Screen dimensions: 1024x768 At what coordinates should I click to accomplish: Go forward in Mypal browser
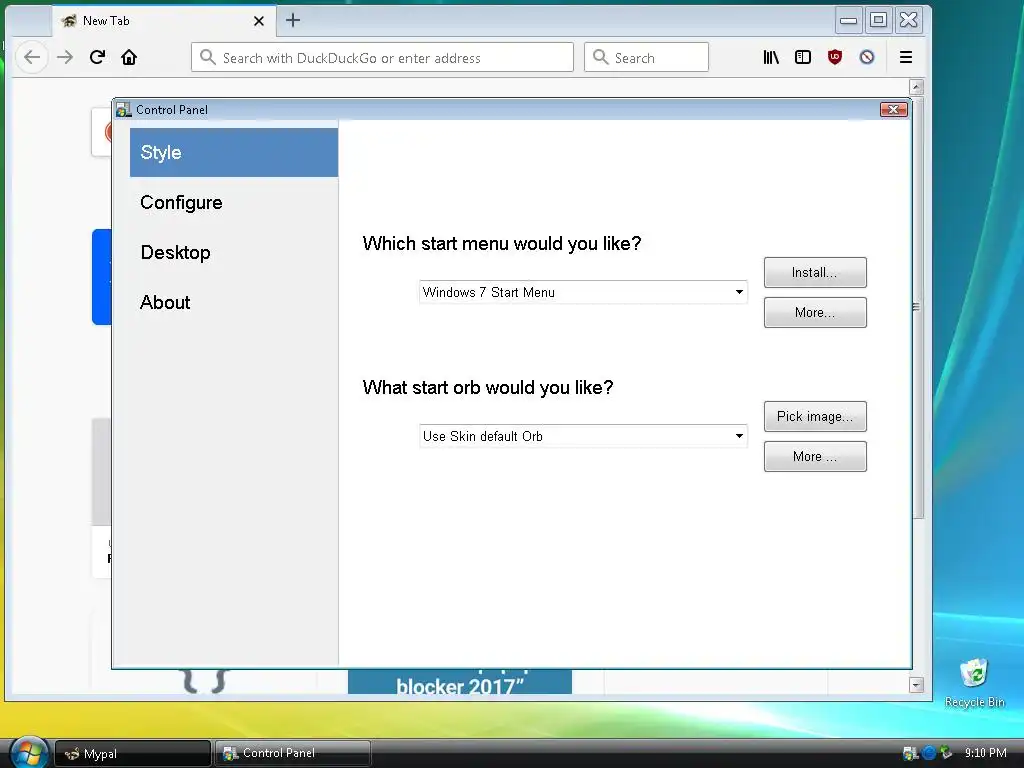tap(65, 57)
